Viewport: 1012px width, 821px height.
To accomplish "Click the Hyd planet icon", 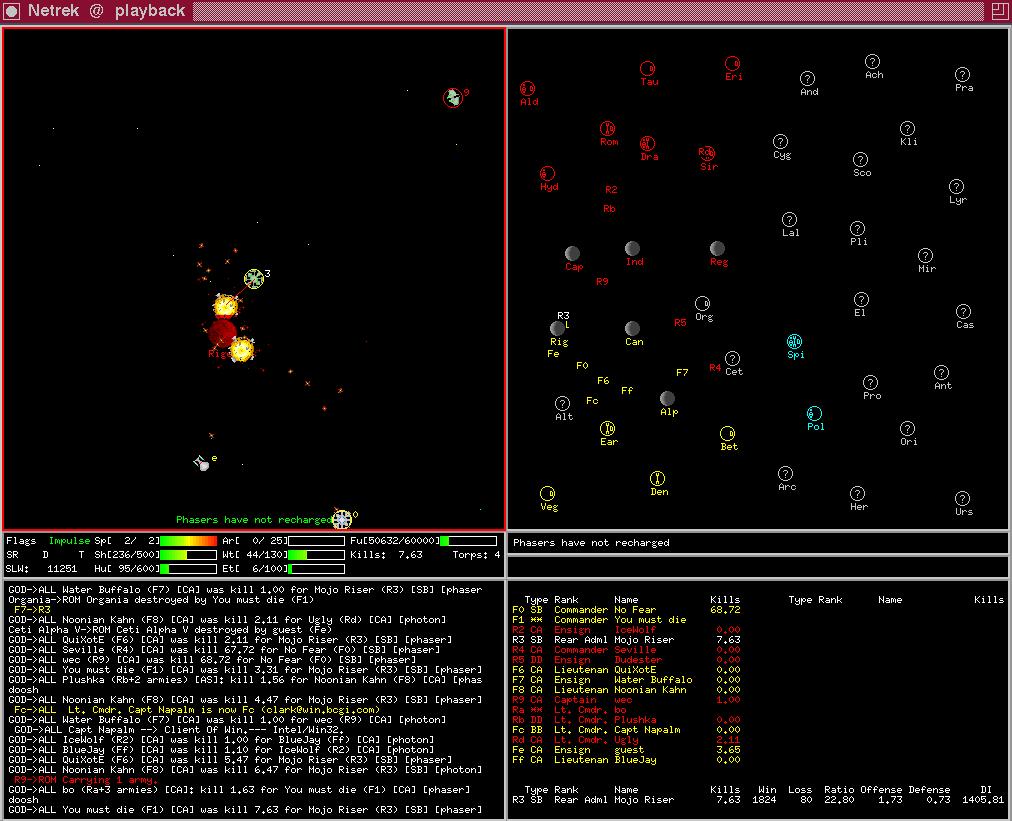I will [547, 174].
